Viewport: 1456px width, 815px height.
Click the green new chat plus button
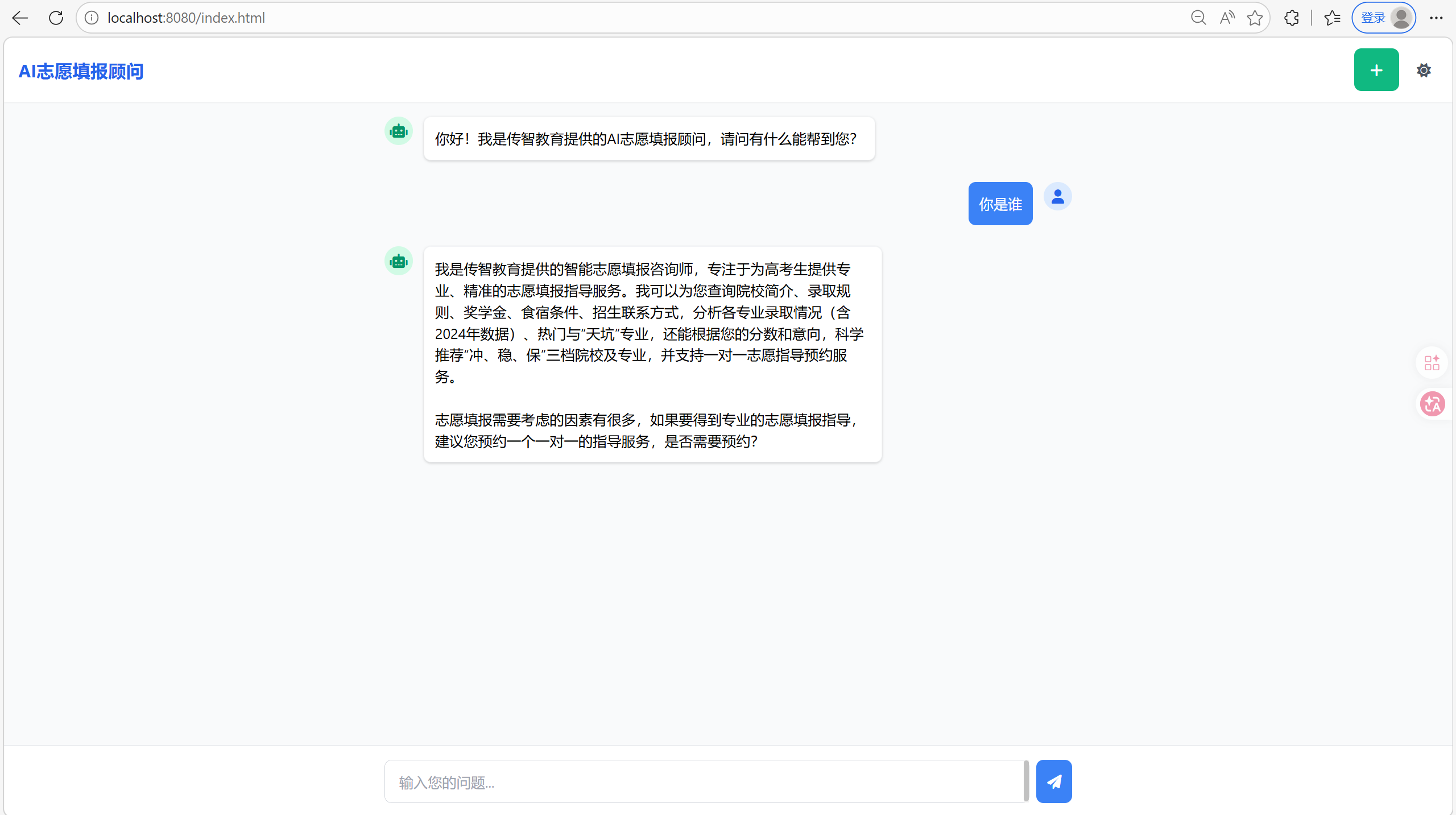[x=1376, y=70]
